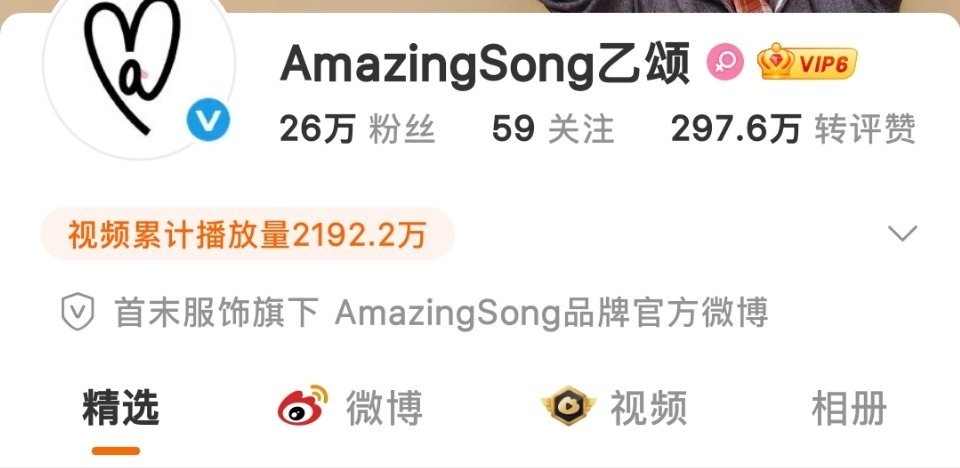960x468 pixels.
Task: Open the VIP6 crown membership badge
Action: (807, 62)
